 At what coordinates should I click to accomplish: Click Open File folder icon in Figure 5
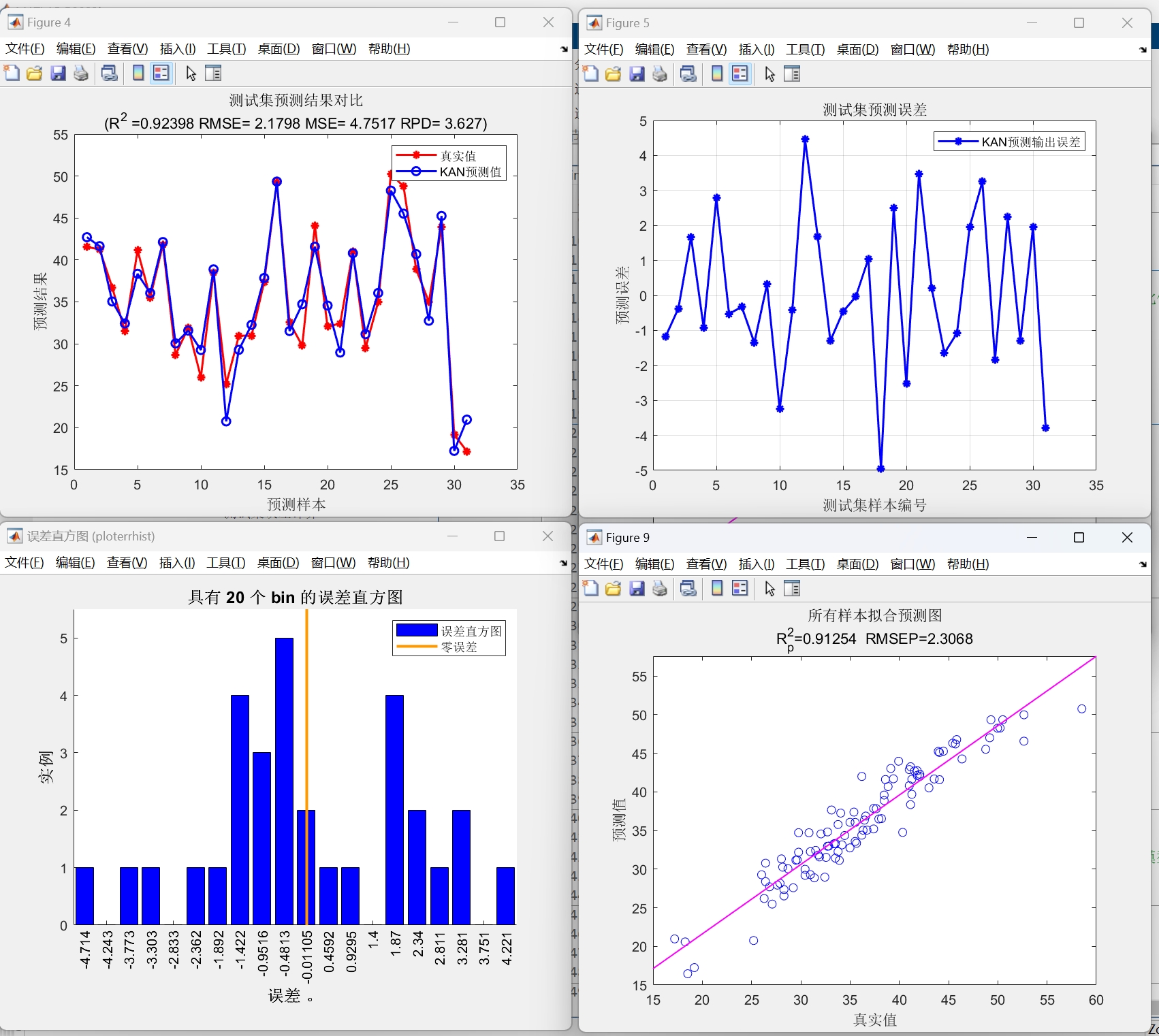(x=613, y=74)
